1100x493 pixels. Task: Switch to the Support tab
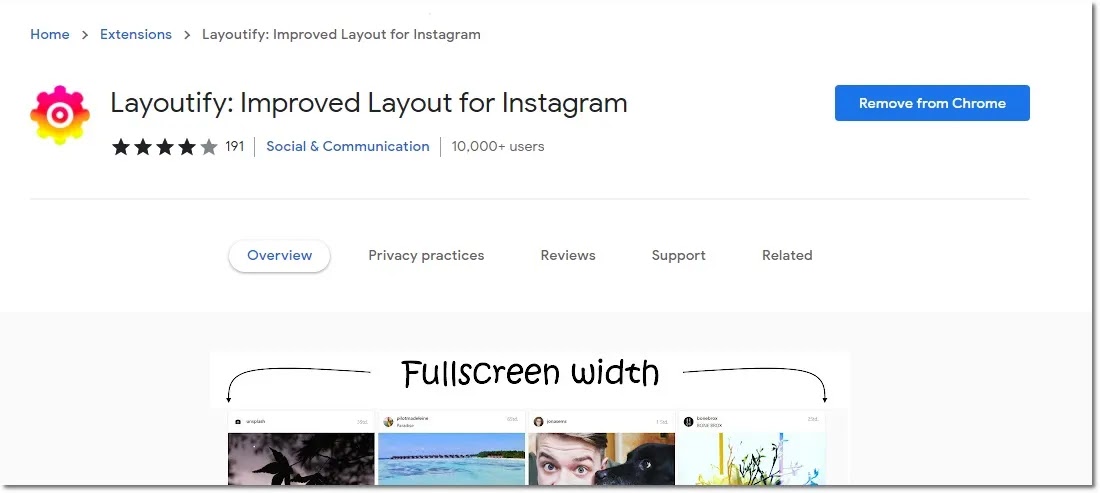[x=678, y=255]
